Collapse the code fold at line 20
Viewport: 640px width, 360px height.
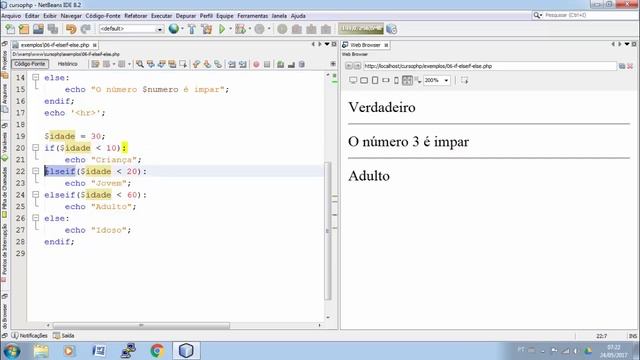point(36,147)
